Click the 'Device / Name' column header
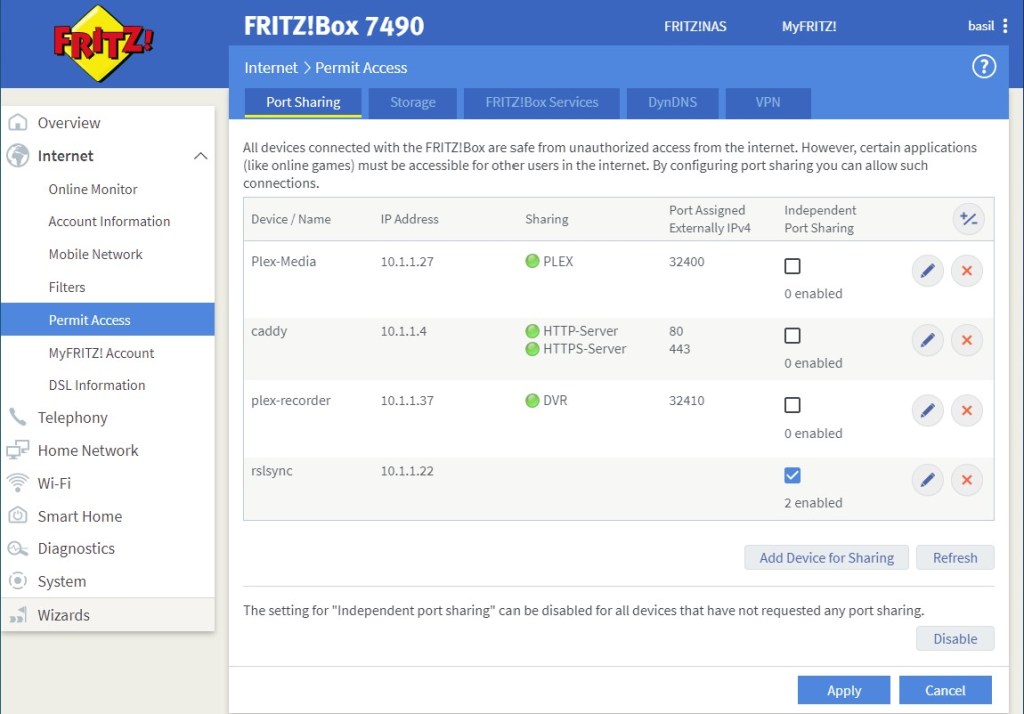The image size is (1024, 714). 291,219
